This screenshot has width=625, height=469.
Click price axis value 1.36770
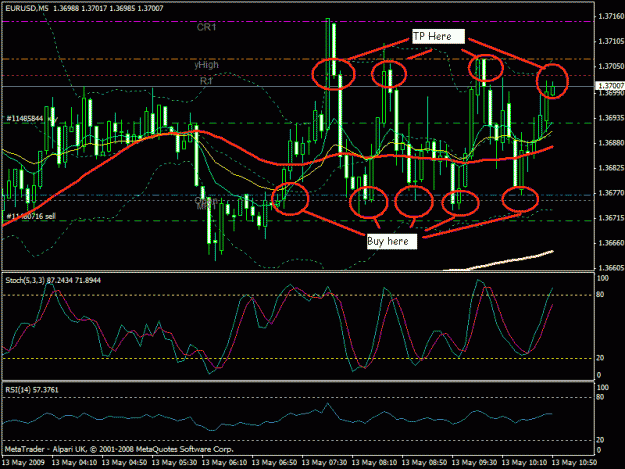[x=611, y=193]
